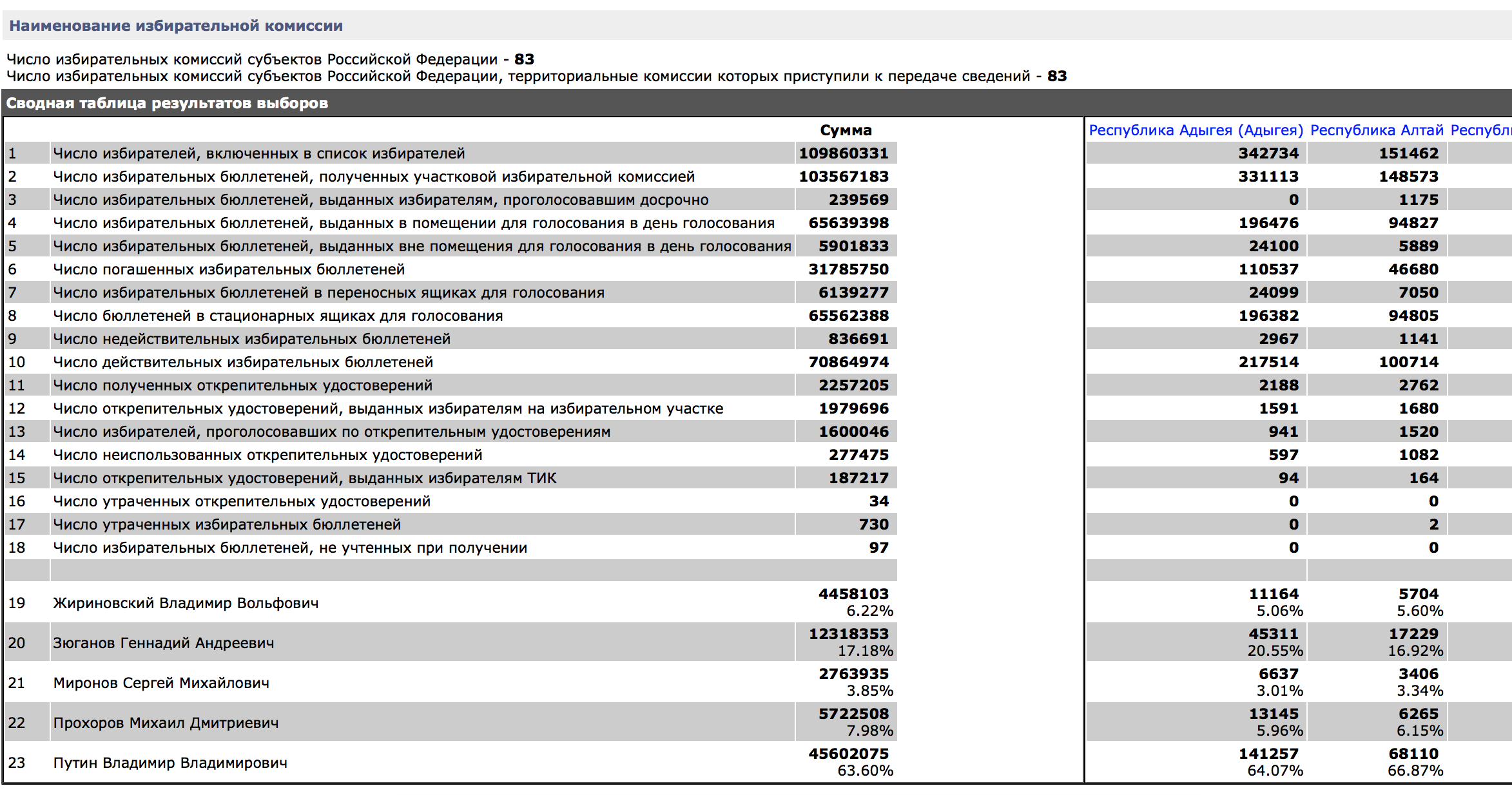
Task: Select the Путин Владимир Владимирович row
Action: [x=170, y=763]
